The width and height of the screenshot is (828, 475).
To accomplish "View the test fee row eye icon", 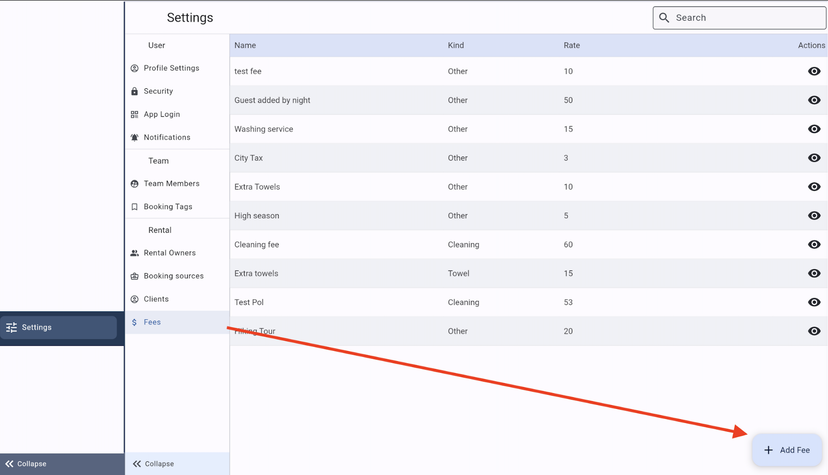I will 814,71.
